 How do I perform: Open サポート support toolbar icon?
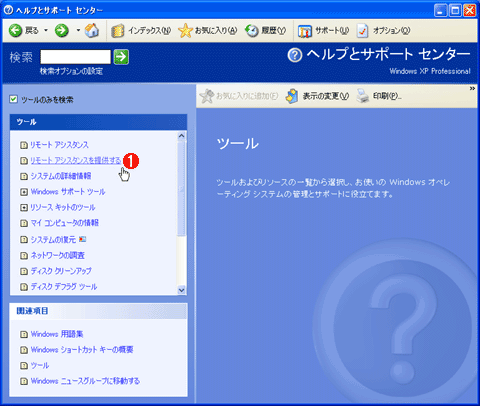pos(305,31)
